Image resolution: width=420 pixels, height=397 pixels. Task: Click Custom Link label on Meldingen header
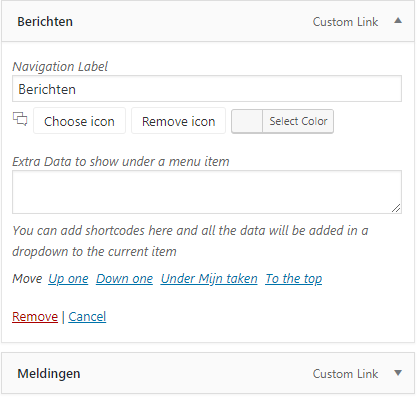click(x=345, y=374)
